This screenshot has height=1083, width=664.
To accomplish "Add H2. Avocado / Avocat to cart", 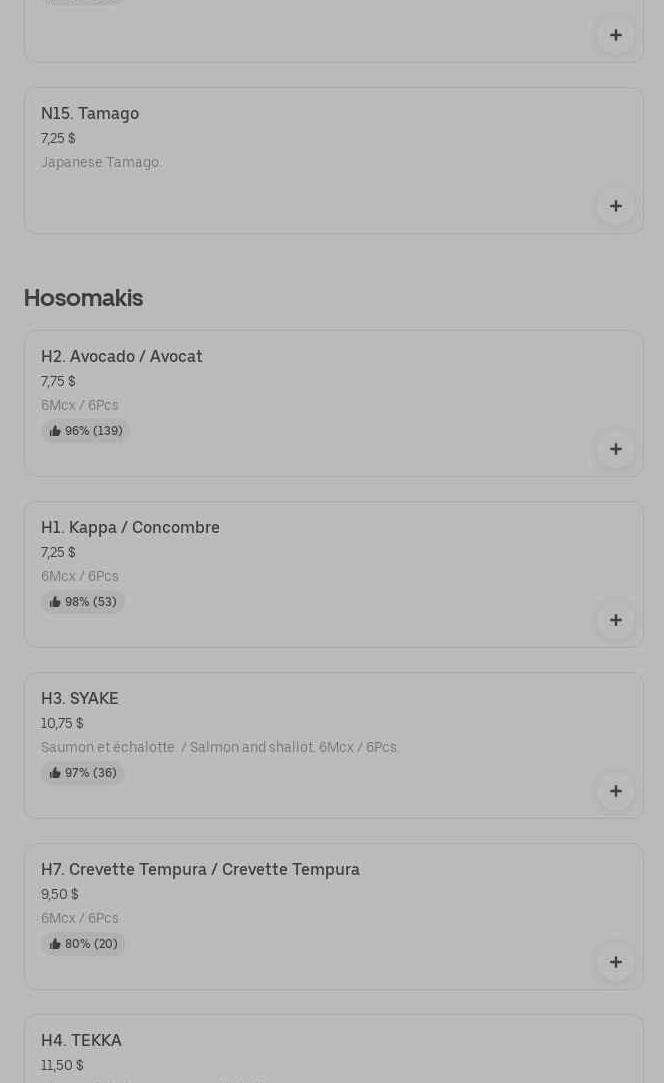I will pyautogui.click(x=616, y=449).
